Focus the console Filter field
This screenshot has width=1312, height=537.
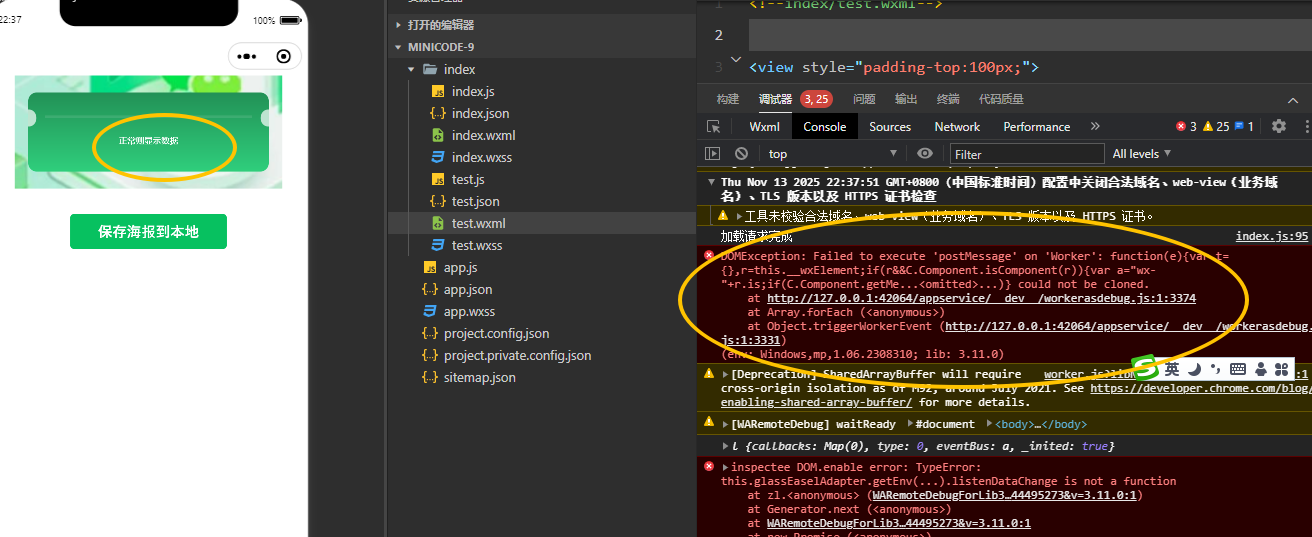pos(1025,154)
